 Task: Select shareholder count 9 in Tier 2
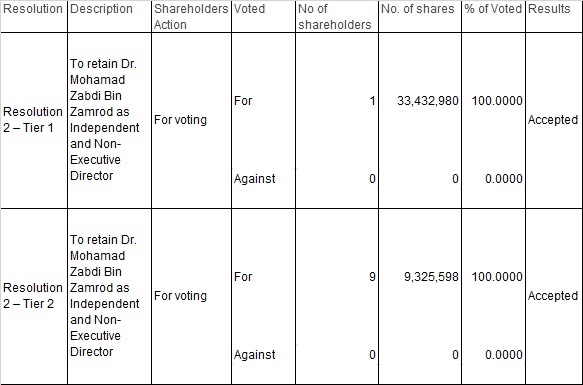[372, 277]
